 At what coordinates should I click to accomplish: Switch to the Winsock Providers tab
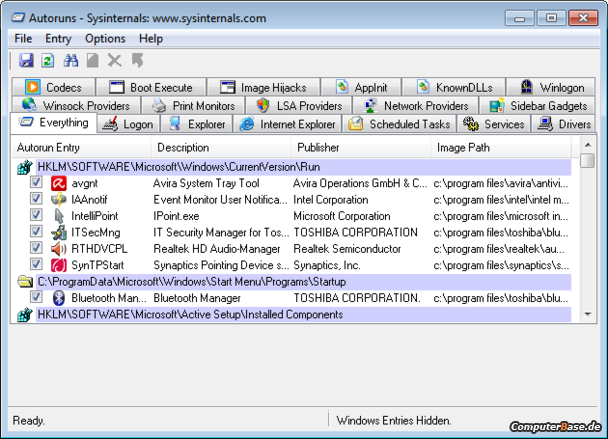click(76, 105)
